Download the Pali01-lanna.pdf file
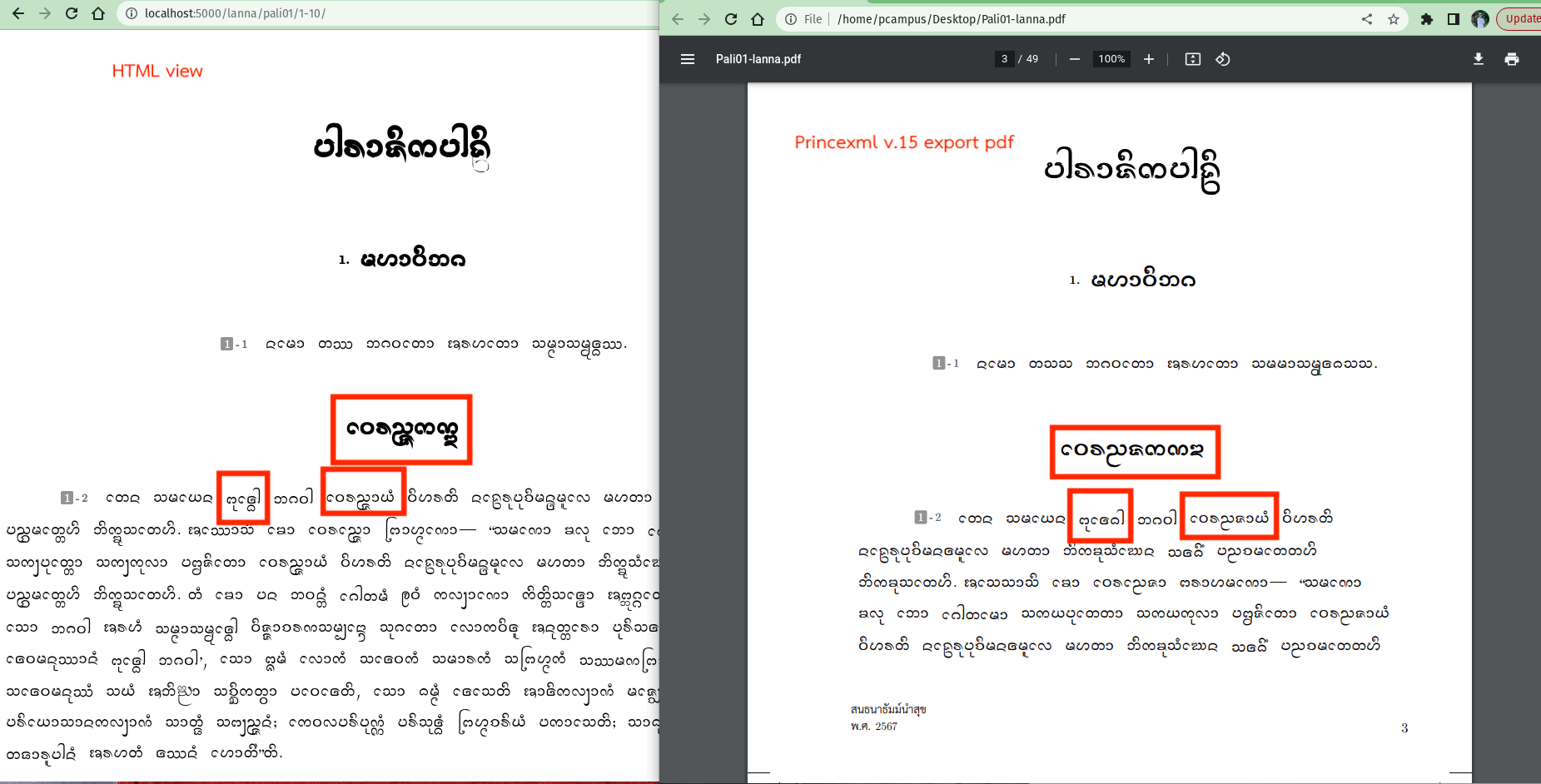Screen dimensions: 1541x784 pyautogui.click(x=1478, y=59)
